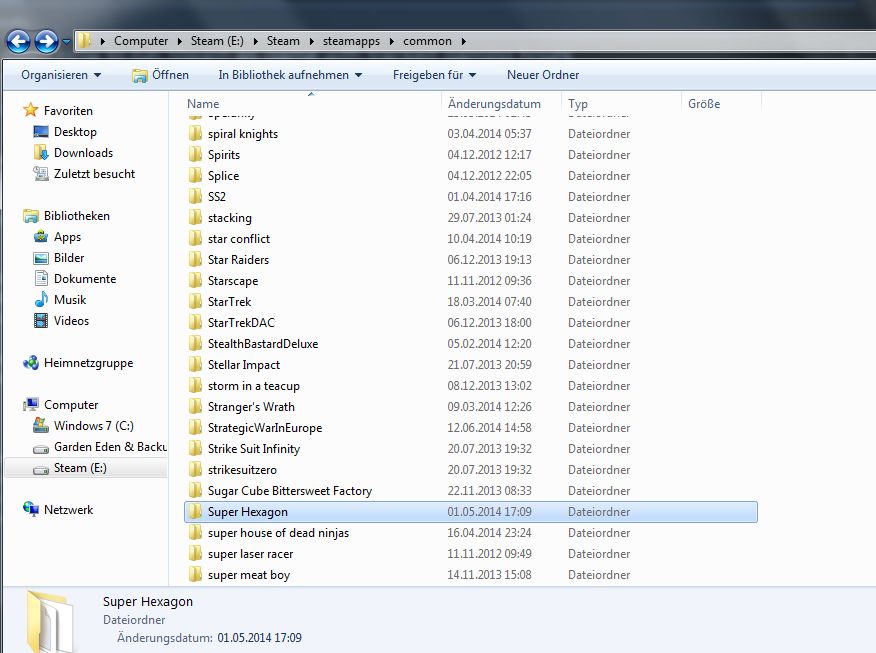876x653 pixels.
Task: Select the strikesuitzero folder icon
Action: [x=195, y=470]
